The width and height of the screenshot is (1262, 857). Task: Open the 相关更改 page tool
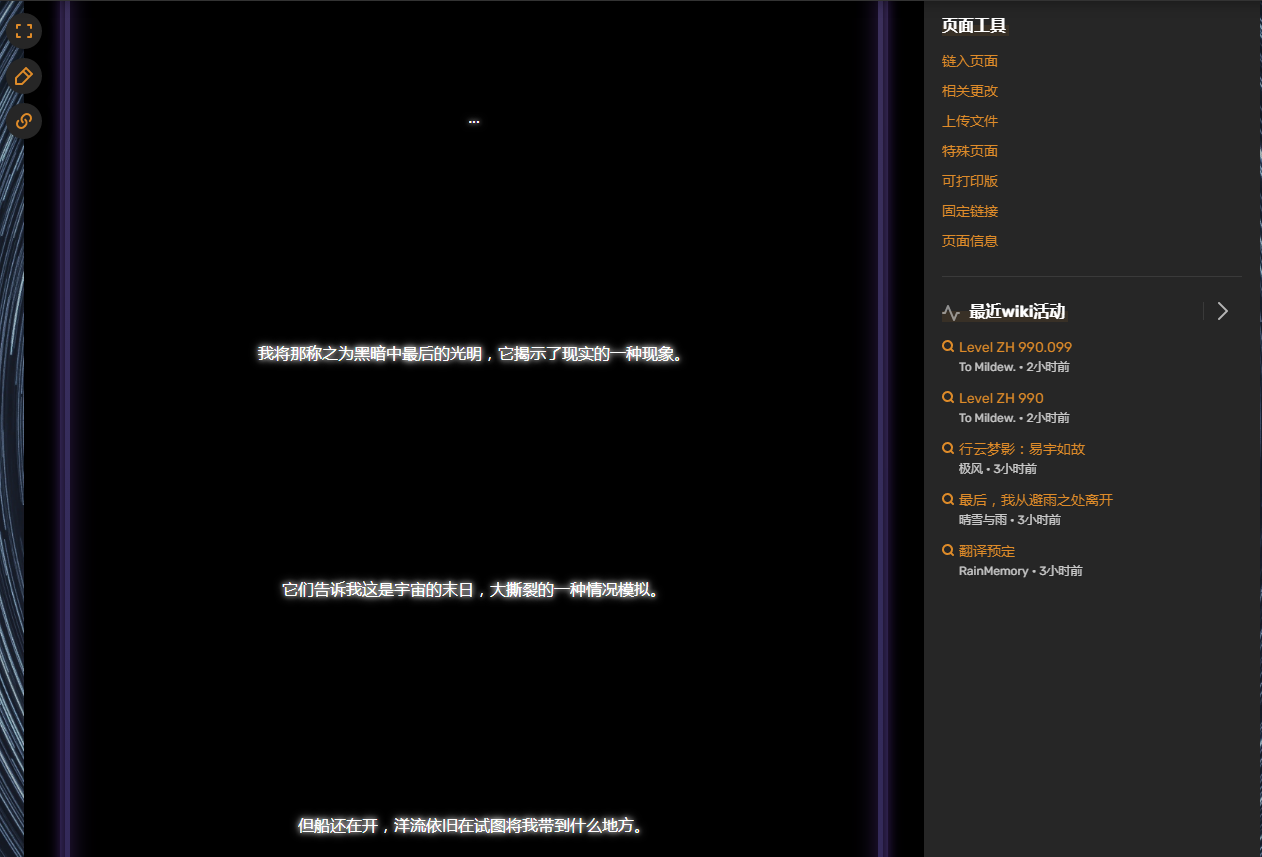[969, 91]
